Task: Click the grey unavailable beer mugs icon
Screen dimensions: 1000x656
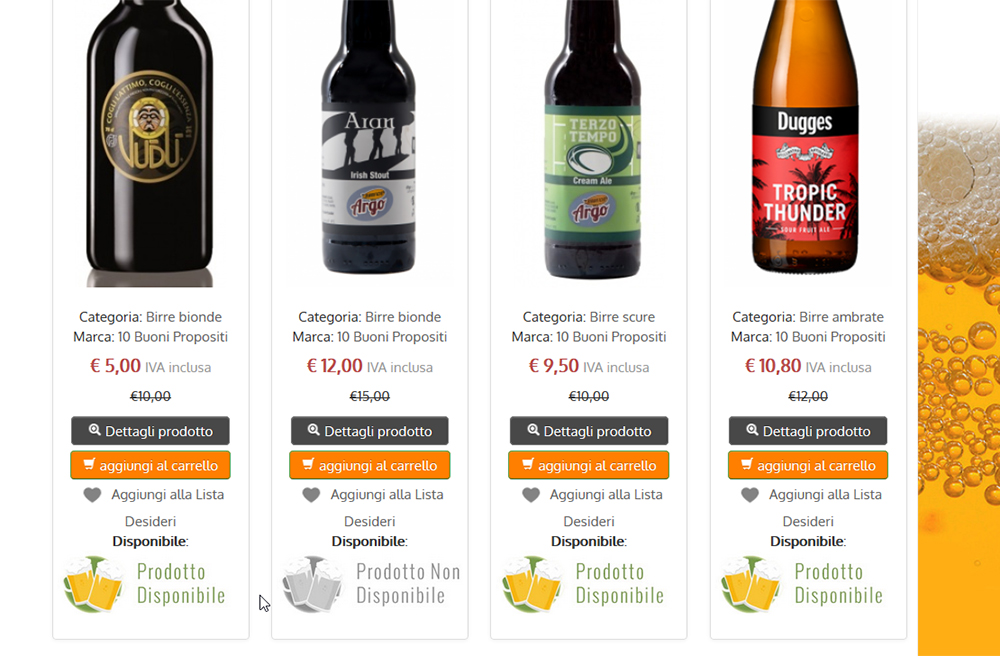Action: point(313,584)
